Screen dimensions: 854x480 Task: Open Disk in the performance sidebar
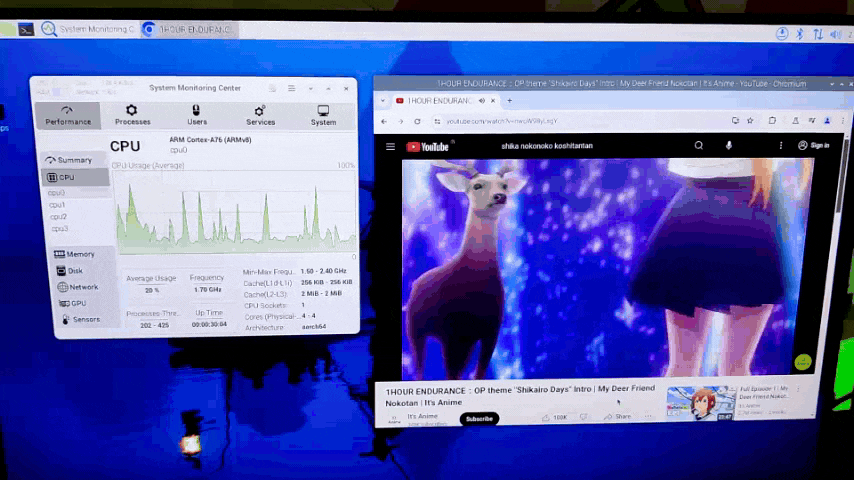[70, 270]
